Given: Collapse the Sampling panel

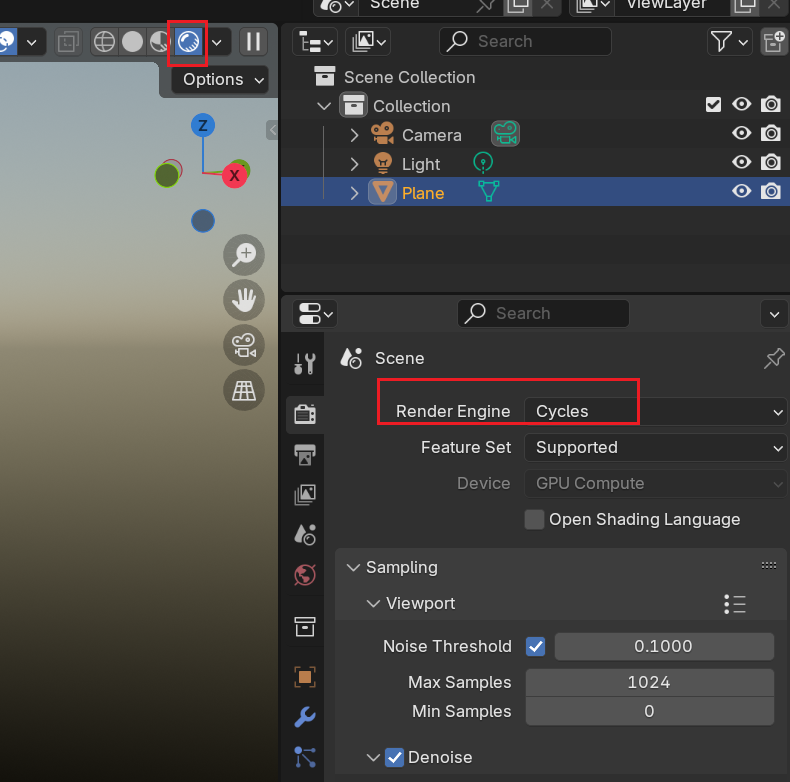Looking at the screenshot, I should (353, 567).
